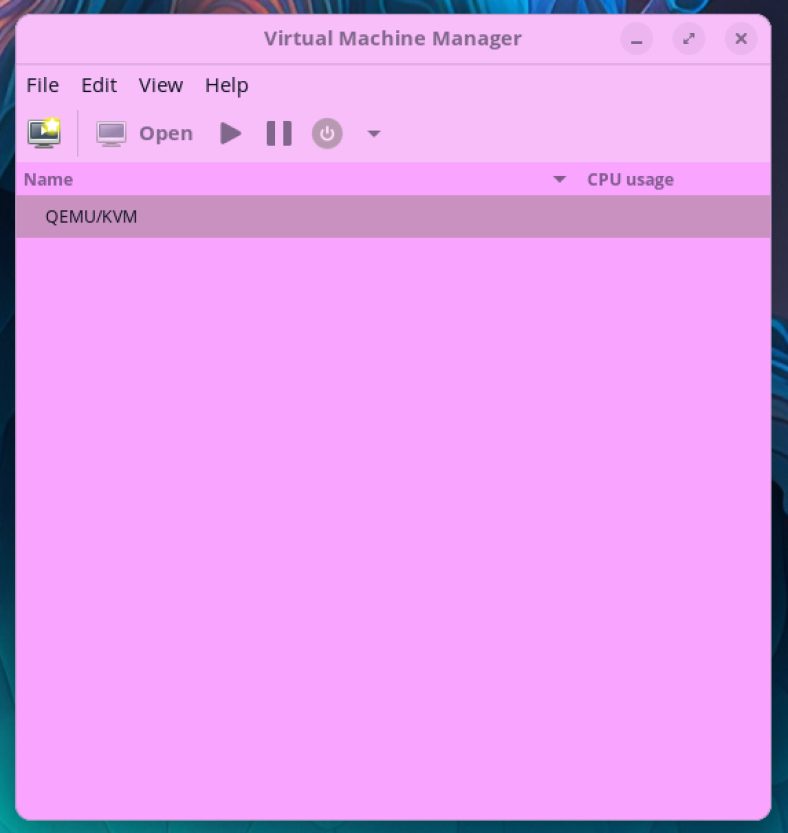Click the monitor icon on the Open button
This screenshot has height=833, width=788.
(x=111, y=134)
